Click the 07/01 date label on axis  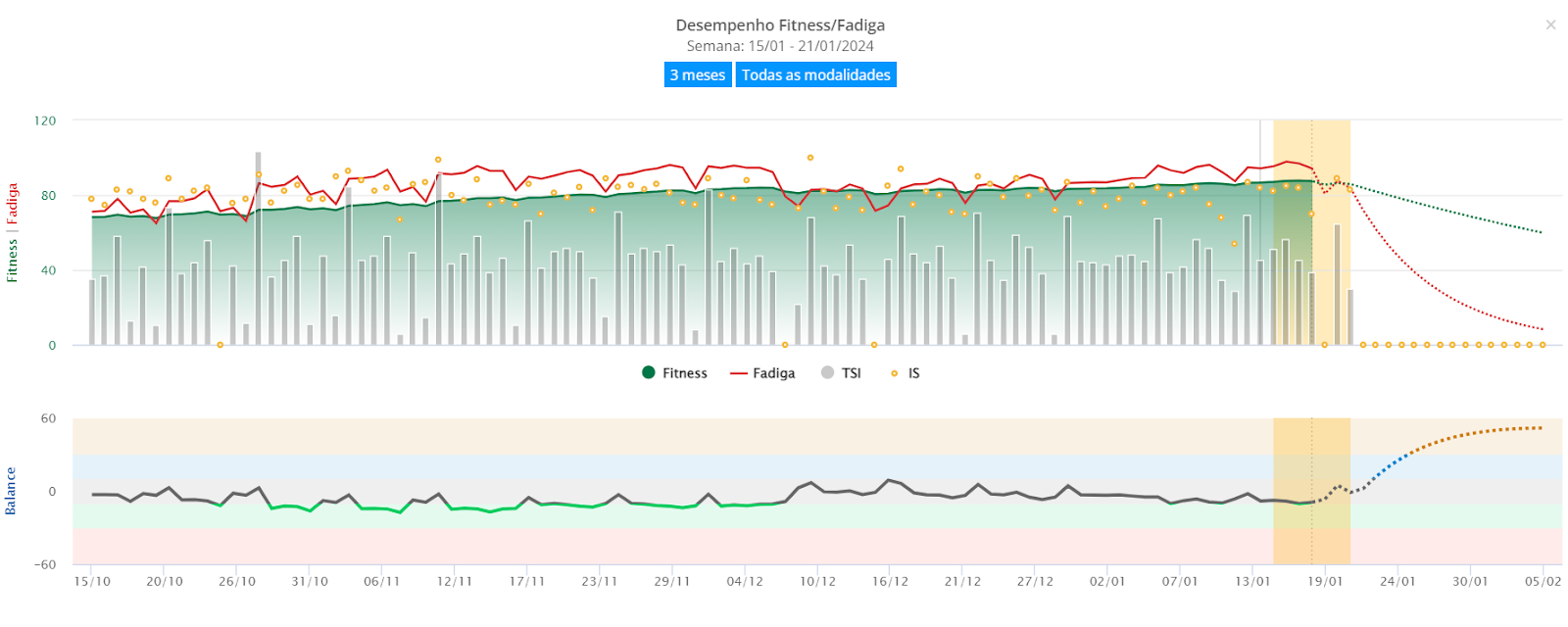click(x=1180, y=581)
